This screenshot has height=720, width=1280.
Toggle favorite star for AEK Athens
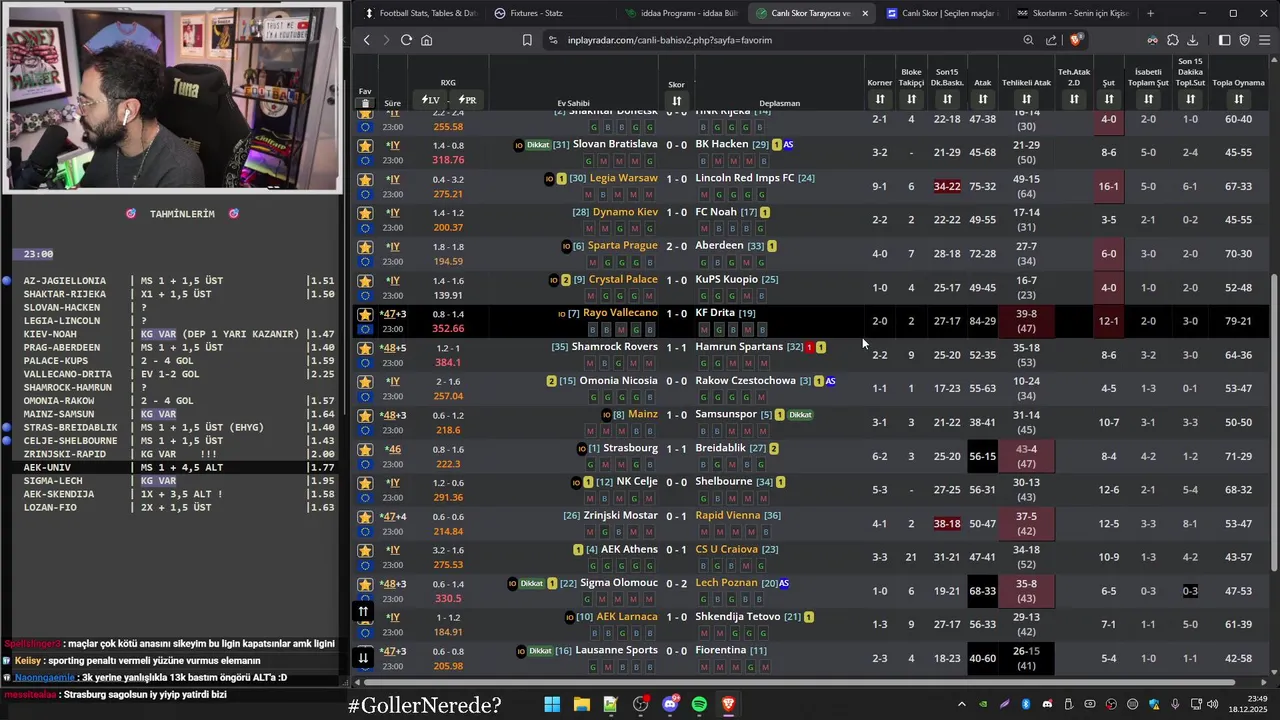coord(365,550)
